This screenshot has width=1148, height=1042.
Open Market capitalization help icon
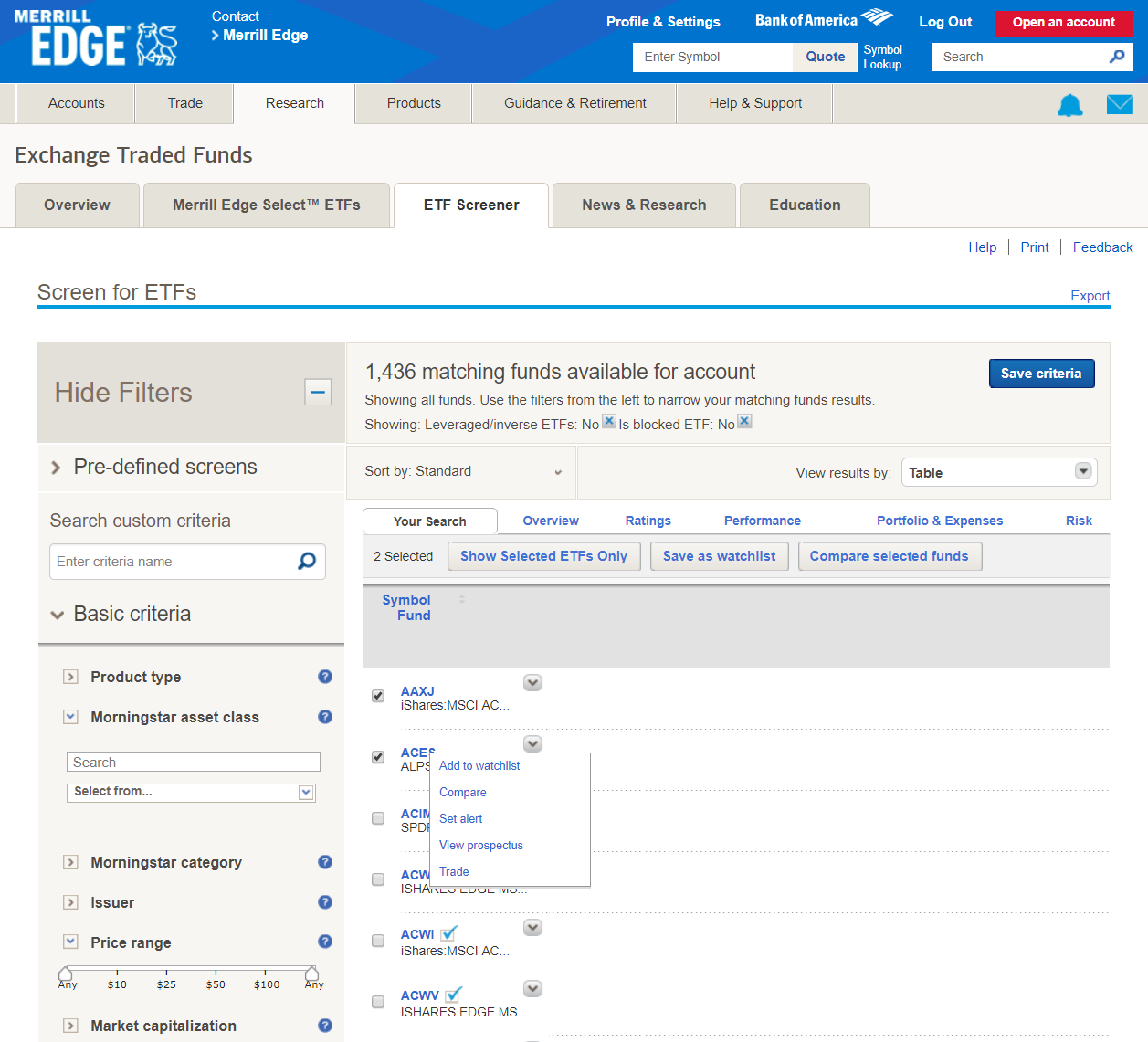325,1026
